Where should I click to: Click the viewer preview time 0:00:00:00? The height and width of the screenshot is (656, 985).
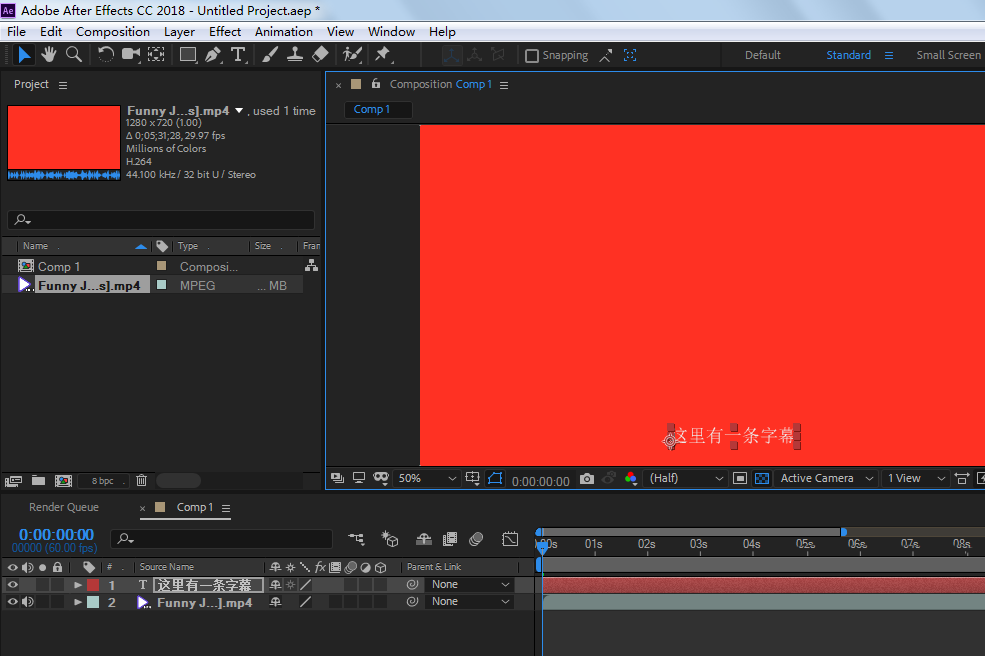coord(541,481)
